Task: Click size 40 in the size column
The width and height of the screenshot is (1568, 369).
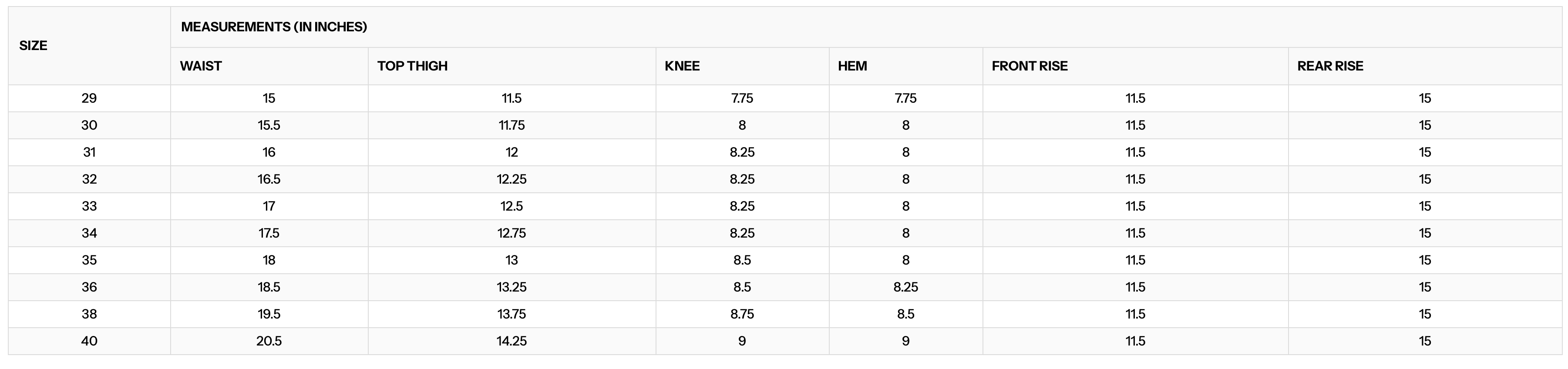Action: [90, 341]
